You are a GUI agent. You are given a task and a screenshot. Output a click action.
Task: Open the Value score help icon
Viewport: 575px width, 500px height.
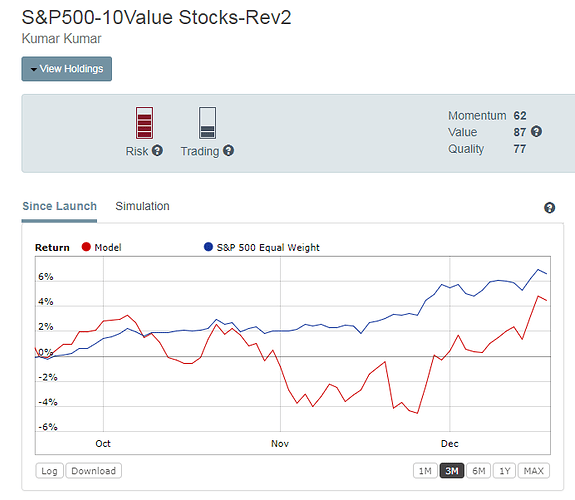[536, 131]
